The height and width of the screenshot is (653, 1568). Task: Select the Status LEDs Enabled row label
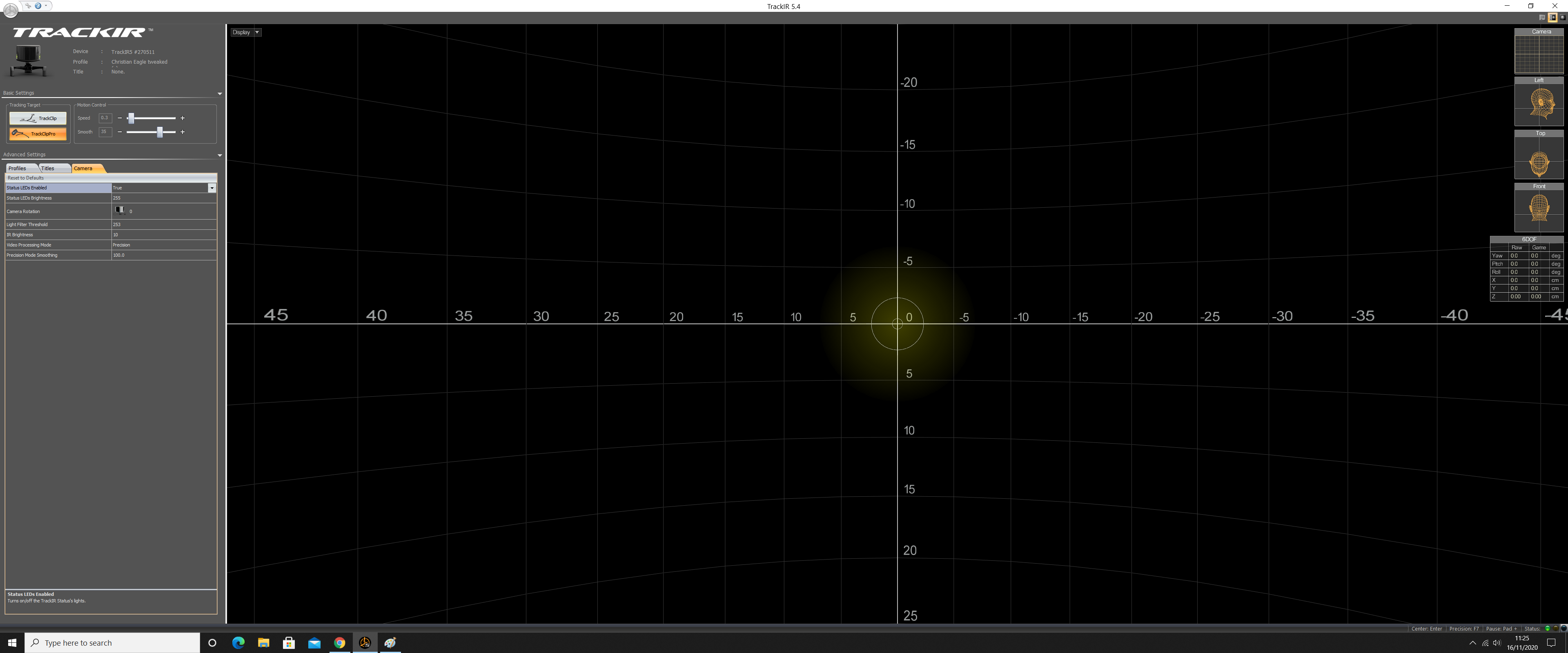pyautogui.click(x=58, y=188)
